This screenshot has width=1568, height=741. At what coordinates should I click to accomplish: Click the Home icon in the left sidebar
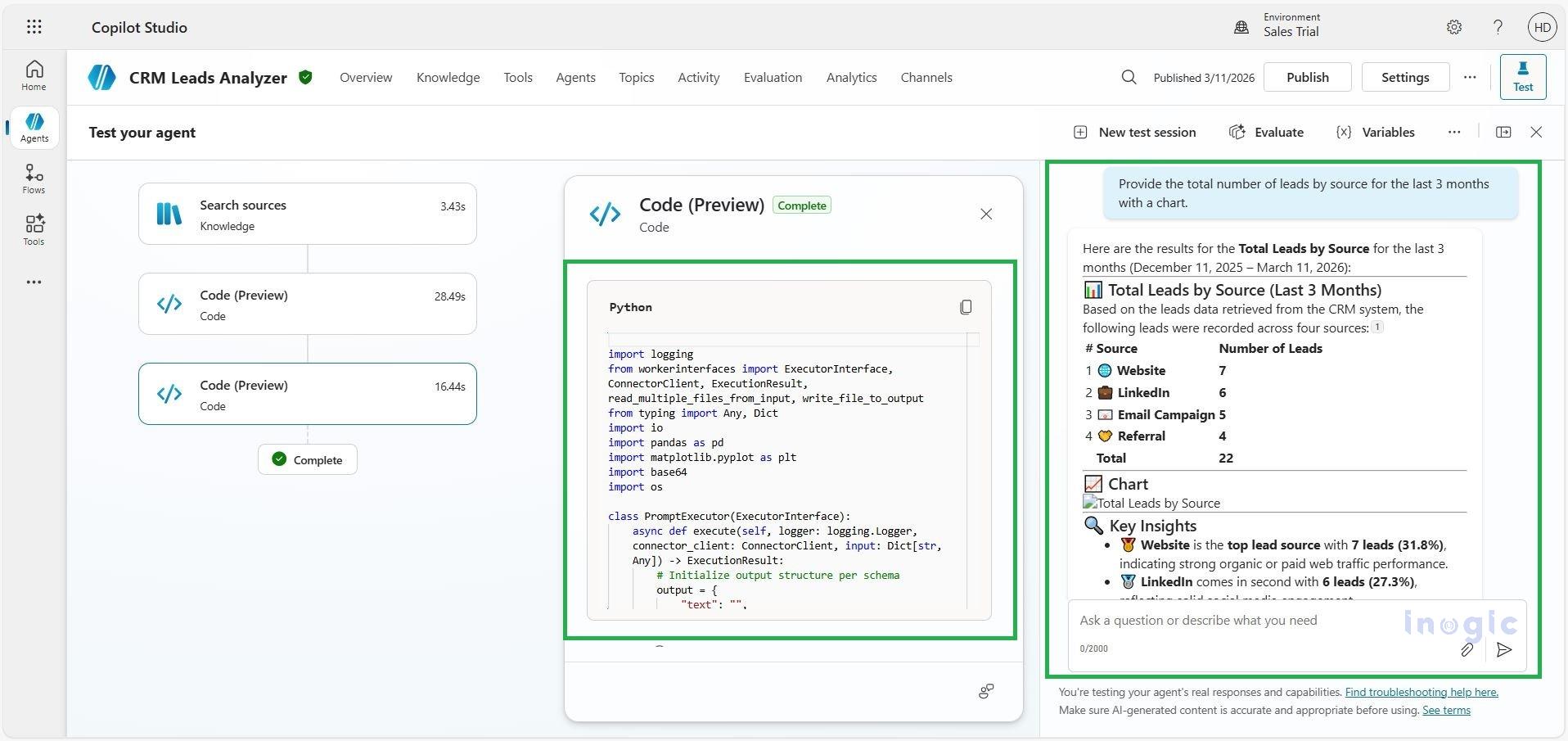click(x=33, y=74)
